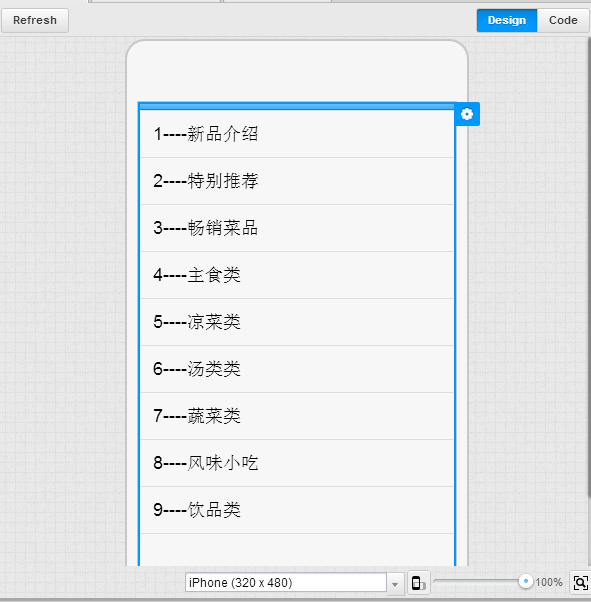Select list item 3----畅销菜品
591x602 pixels.
click(297, 228)
